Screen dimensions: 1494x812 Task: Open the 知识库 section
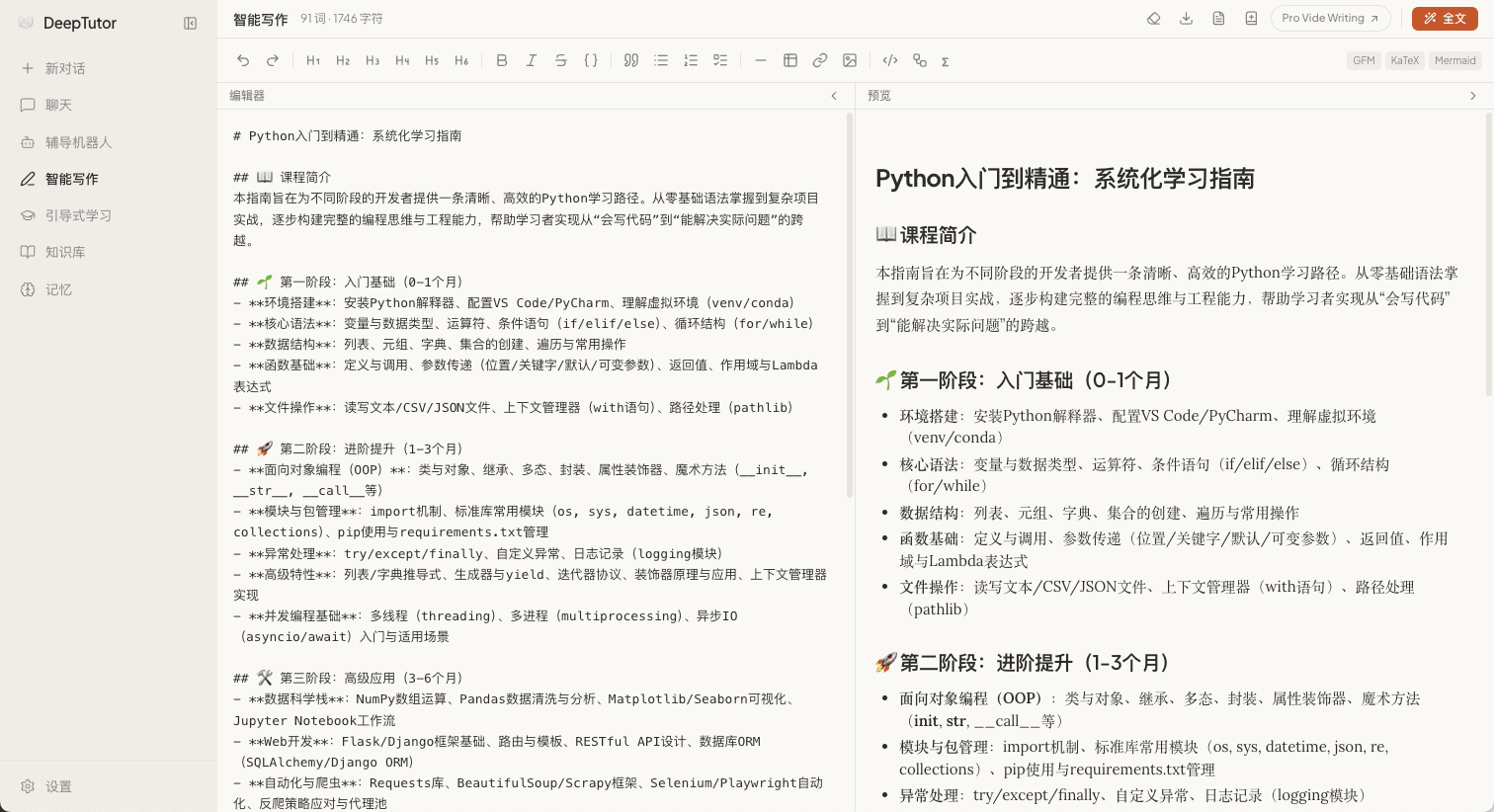tap(109, 252)
